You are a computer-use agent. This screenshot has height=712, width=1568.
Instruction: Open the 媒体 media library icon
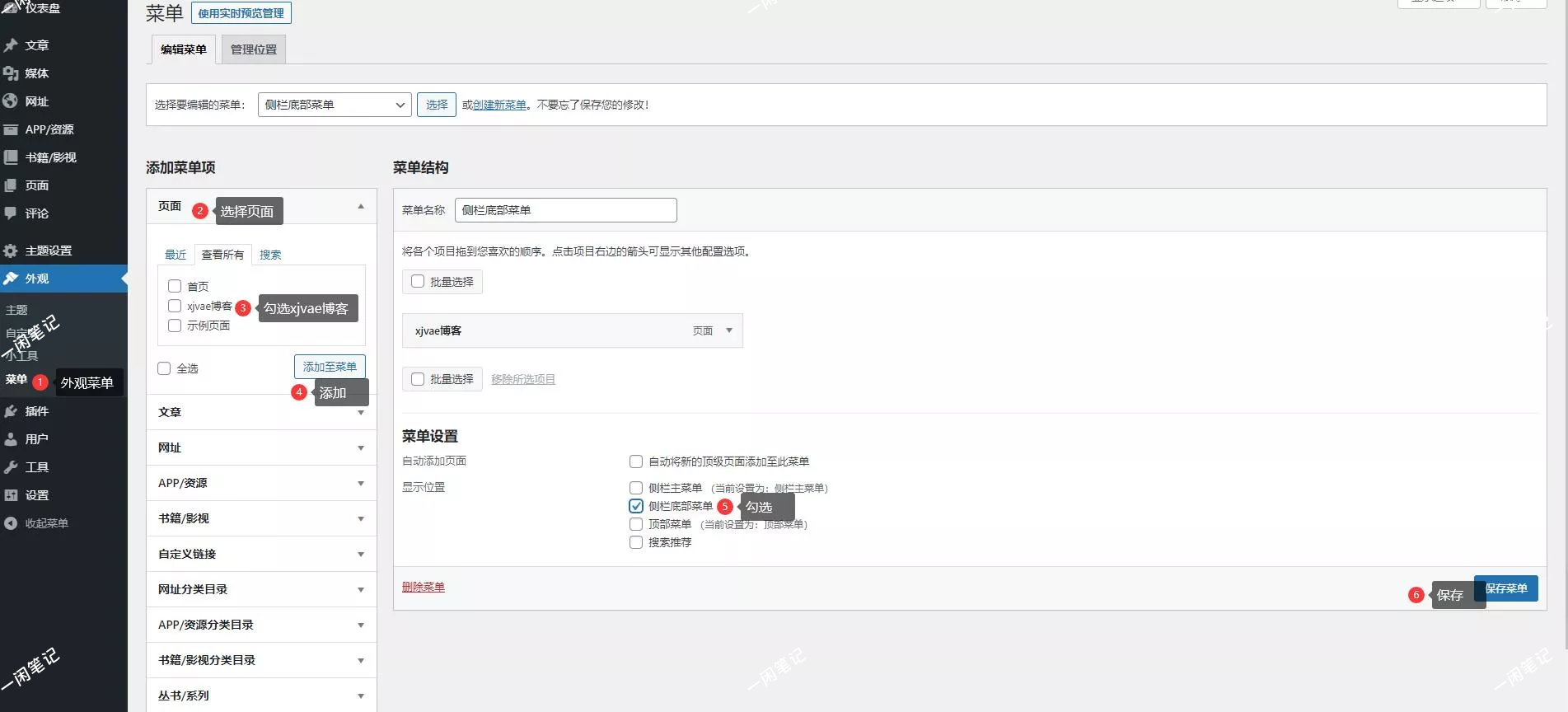coord(11,73)
